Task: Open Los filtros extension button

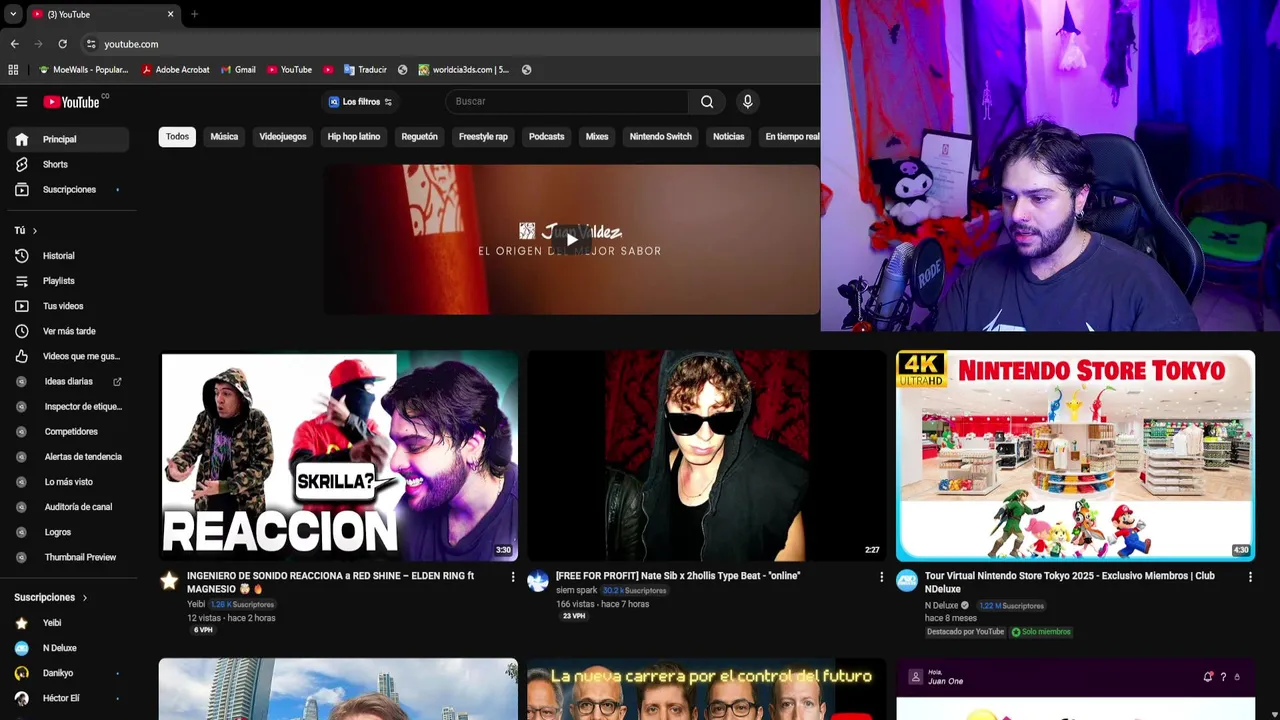Action: coord(360,101)
